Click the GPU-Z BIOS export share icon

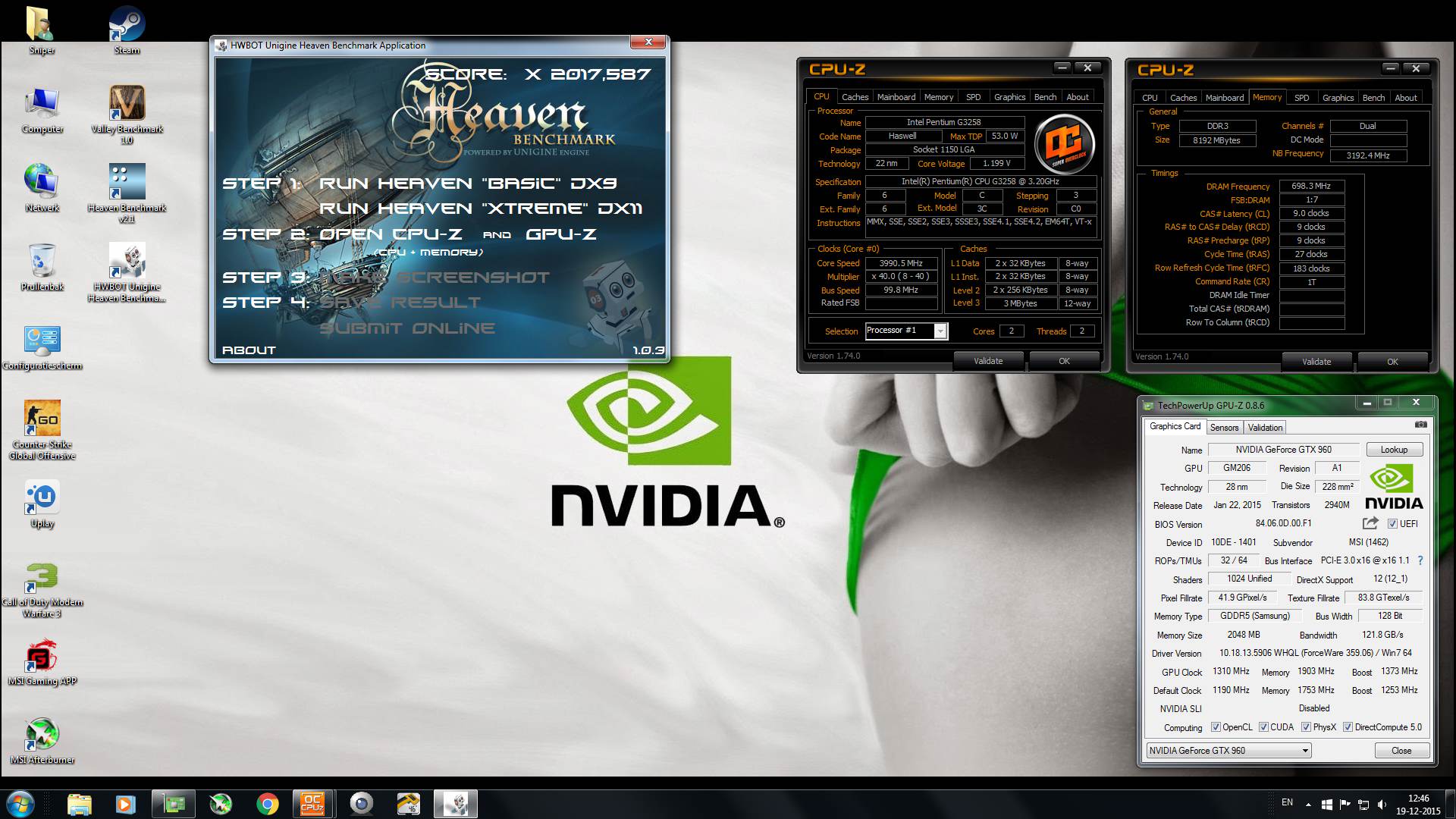(1370, 523)
